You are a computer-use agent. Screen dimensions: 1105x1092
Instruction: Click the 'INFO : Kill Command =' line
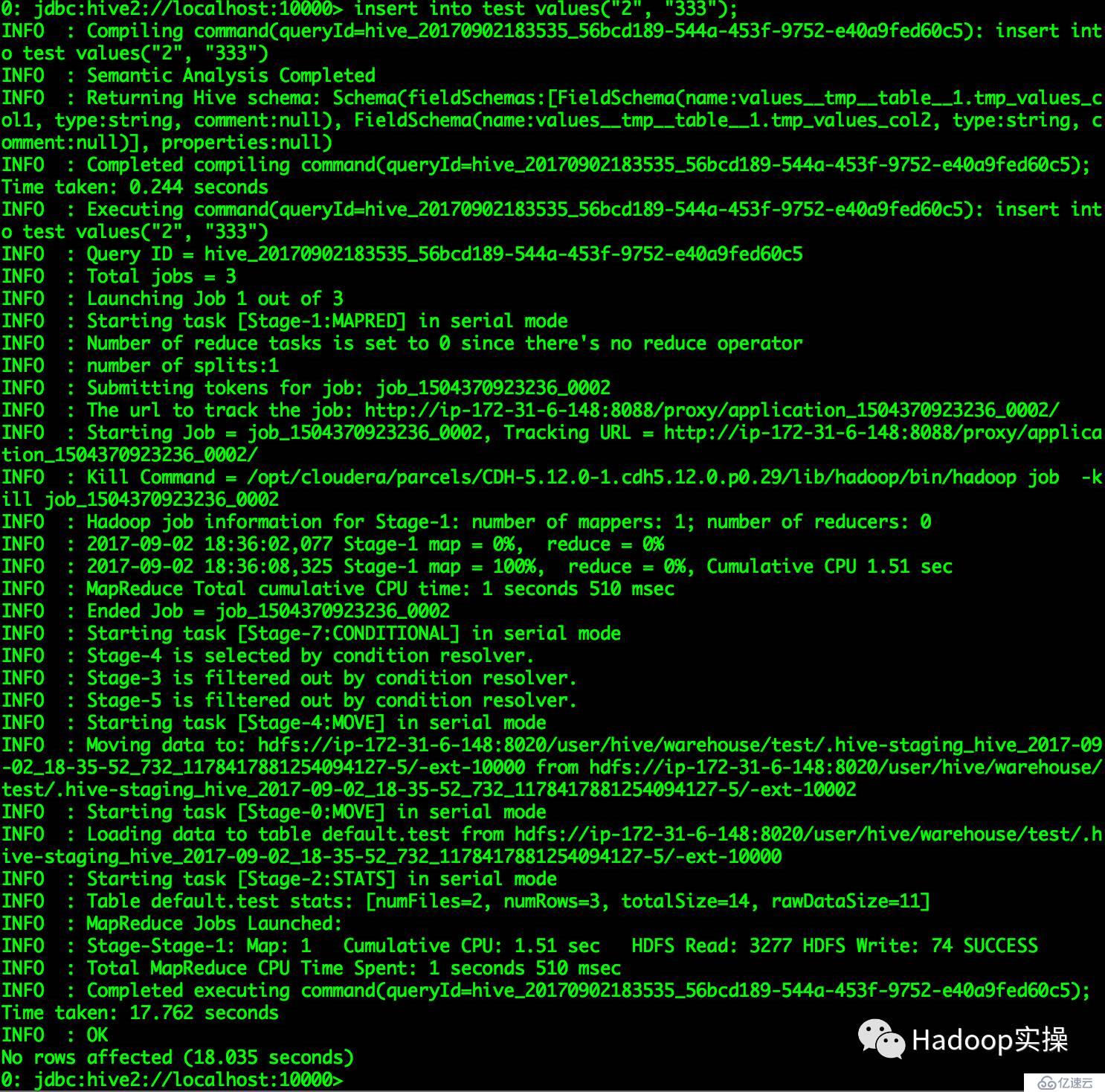click(552, 488)
